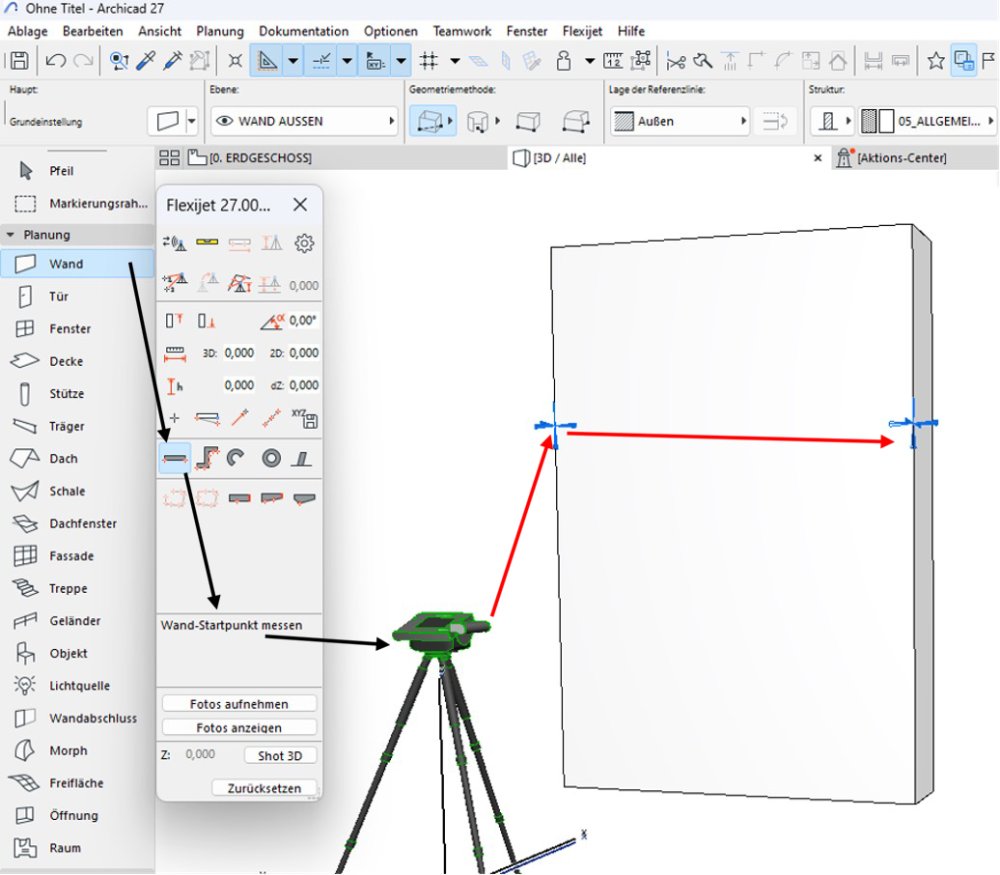Select the Wand tool in toolbox
This screenshot has width=1000, height=875.
77,263
